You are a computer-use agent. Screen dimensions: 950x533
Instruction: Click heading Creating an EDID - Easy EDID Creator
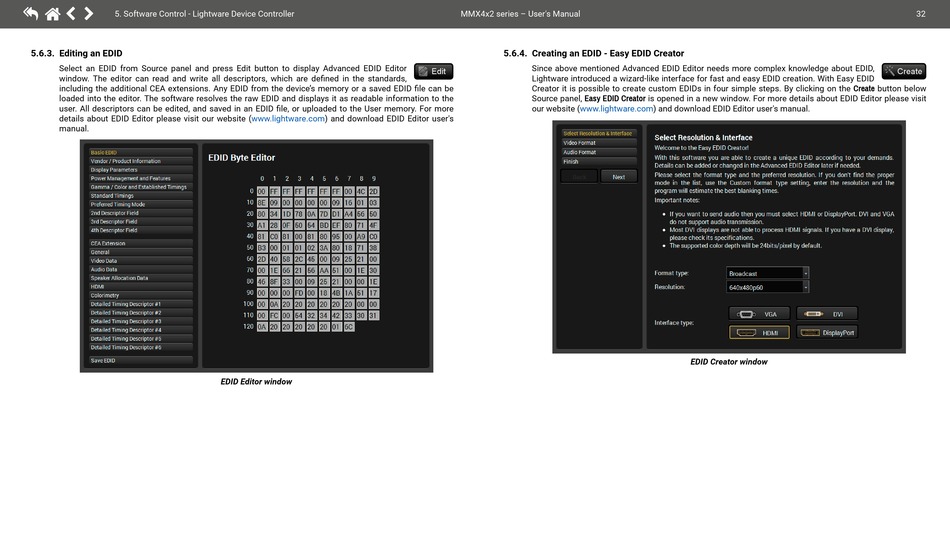tap(608, 53)
